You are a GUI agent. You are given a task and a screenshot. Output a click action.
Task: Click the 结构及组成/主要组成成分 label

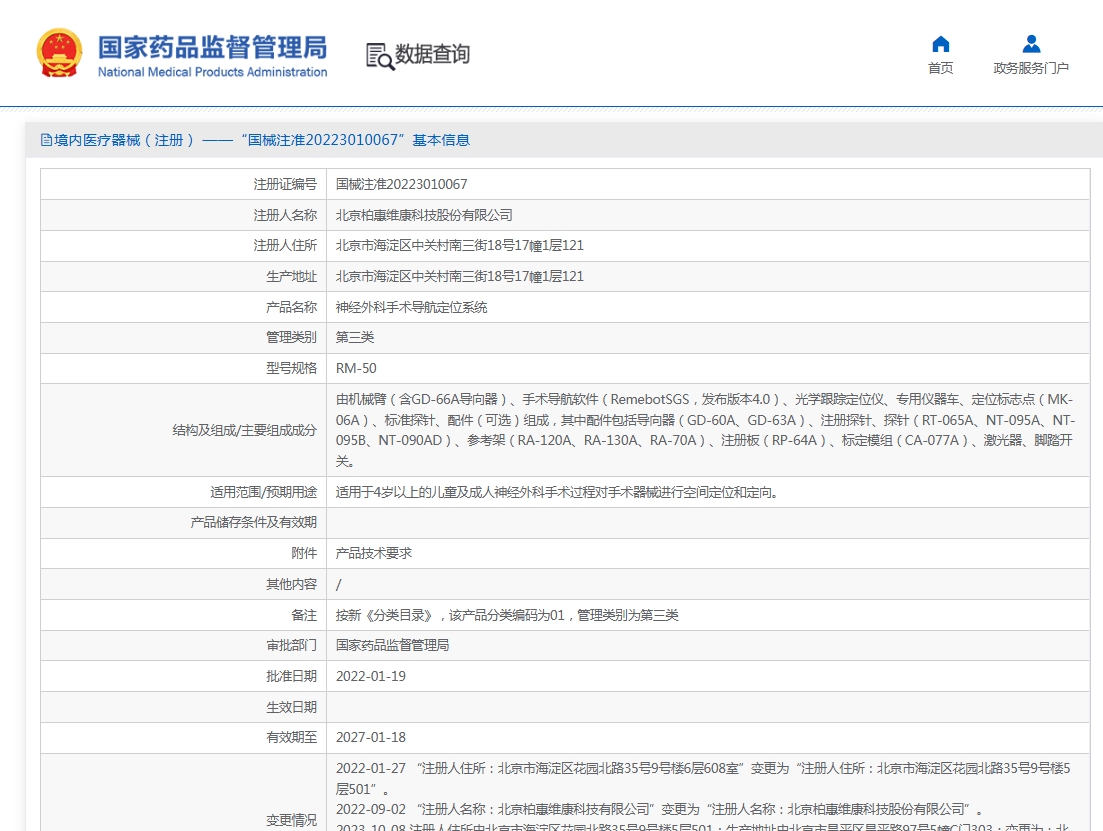pyautogui.click(x=245, y=430)
